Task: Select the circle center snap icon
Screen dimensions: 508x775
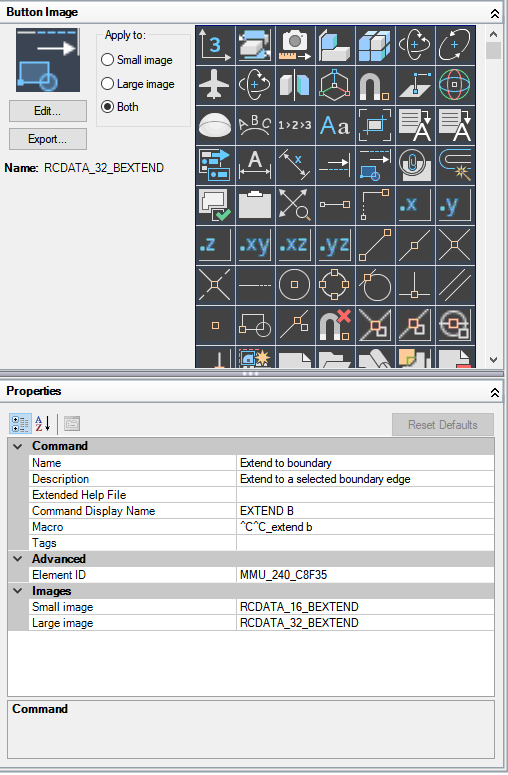Action: (x=295, y=286)
